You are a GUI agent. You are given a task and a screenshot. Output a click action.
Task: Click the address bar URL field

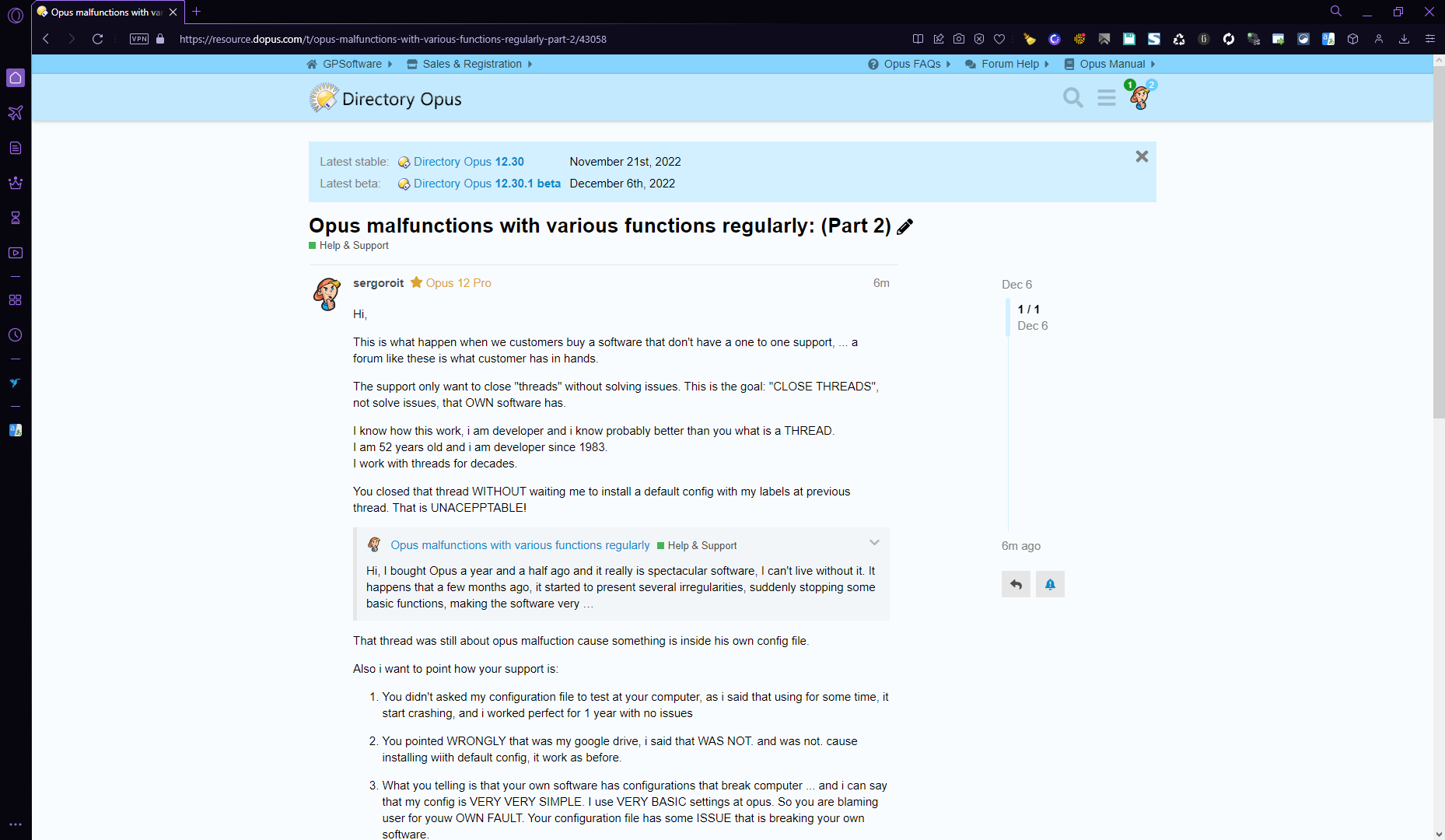[393, 39]
